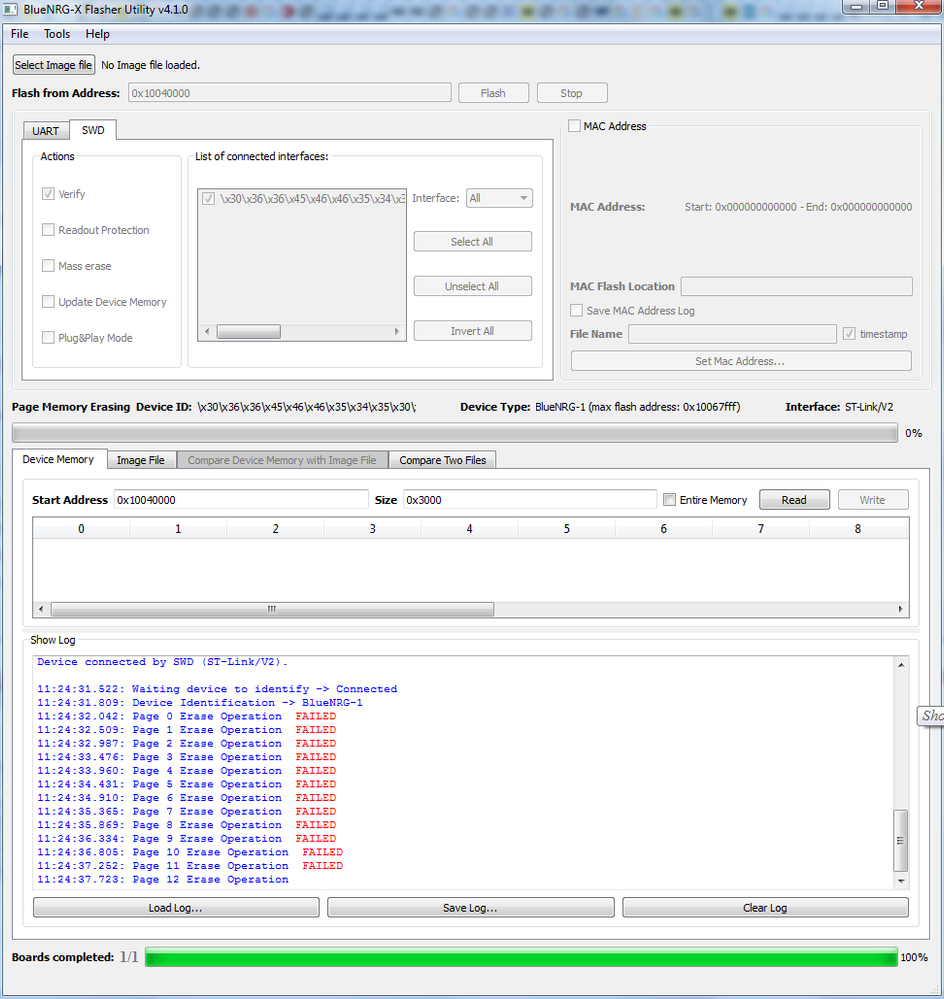The height and width of the screenshot is (999, 944).
Task: Open the Tools menu
Action: click(x=57, y=34)
